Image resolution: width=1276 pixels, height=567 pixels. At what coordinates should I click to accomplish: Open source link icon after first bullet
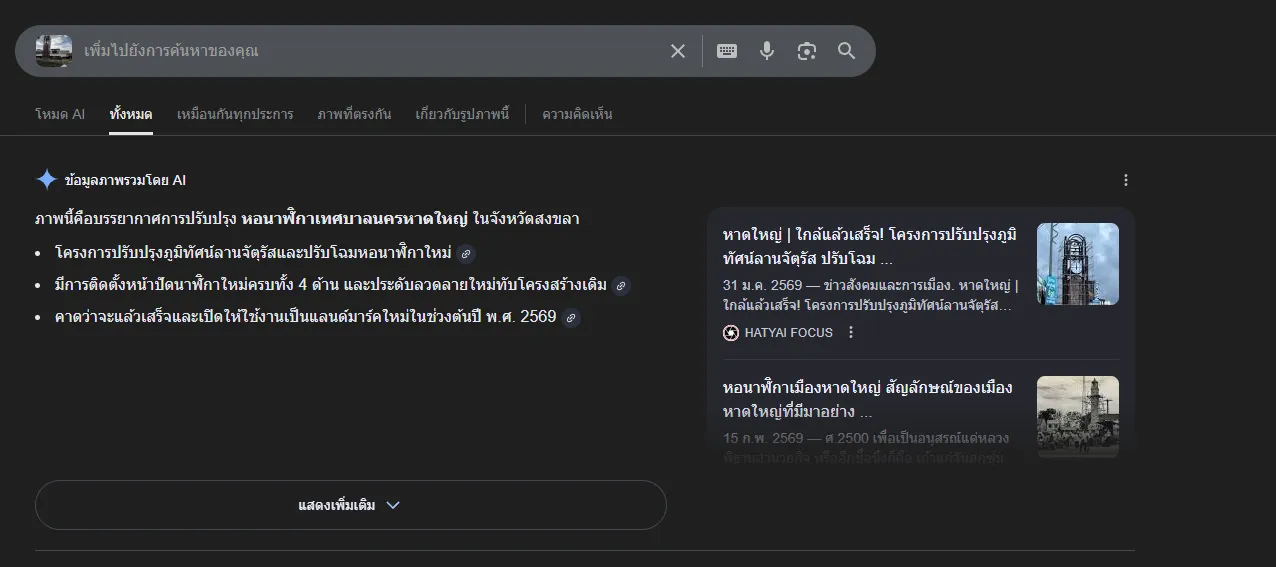tap(465, 253)
